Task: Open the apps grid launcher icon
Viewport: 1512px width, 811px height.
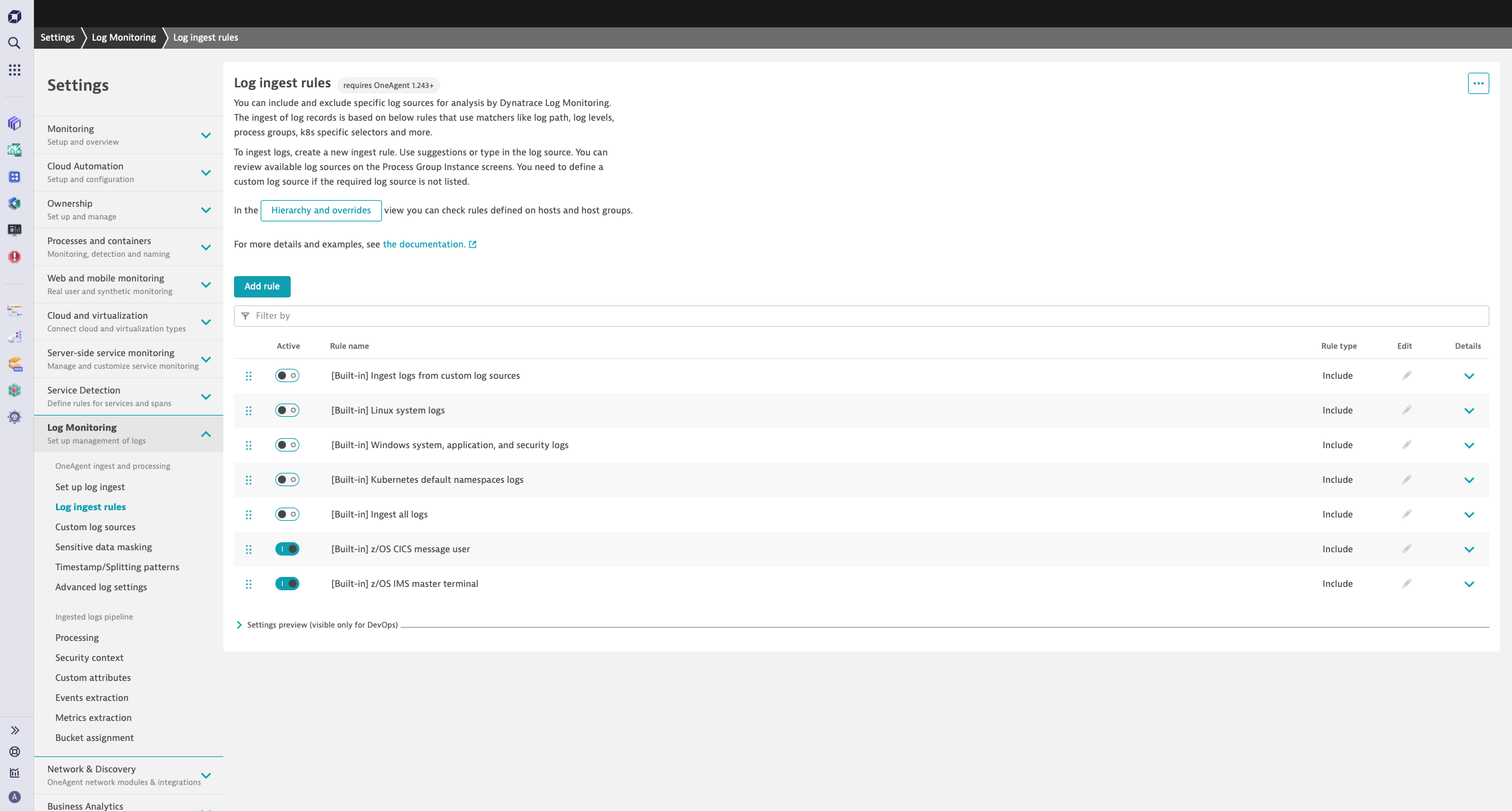Action: 14,70
